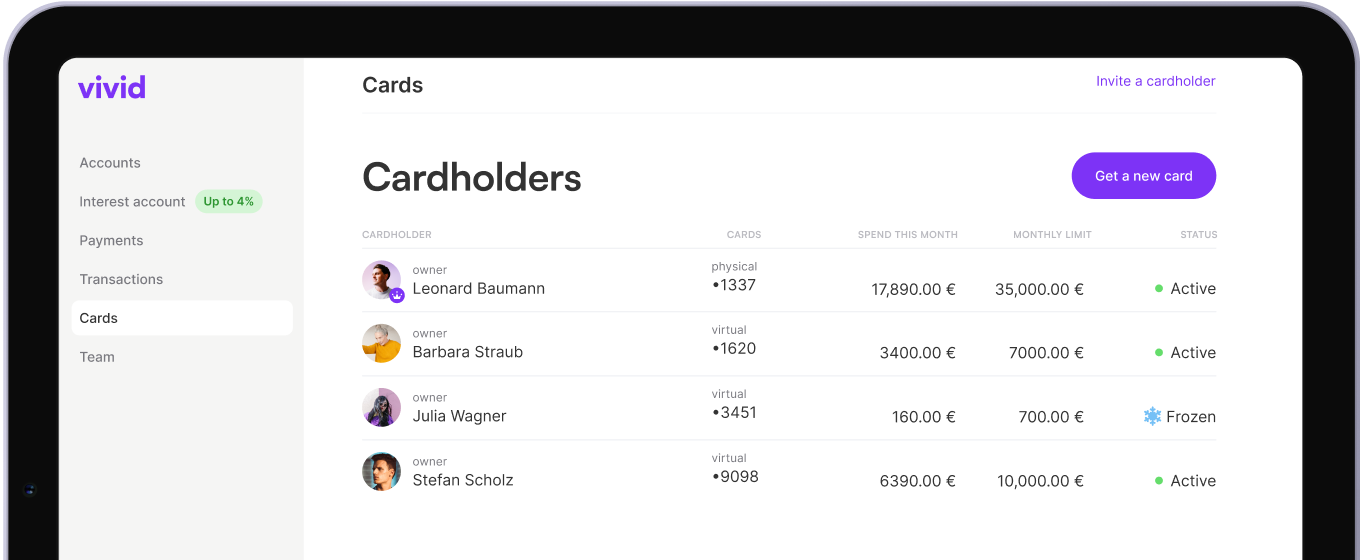Open the Team section
This screenshot has width=1360, height=560.
97,357
